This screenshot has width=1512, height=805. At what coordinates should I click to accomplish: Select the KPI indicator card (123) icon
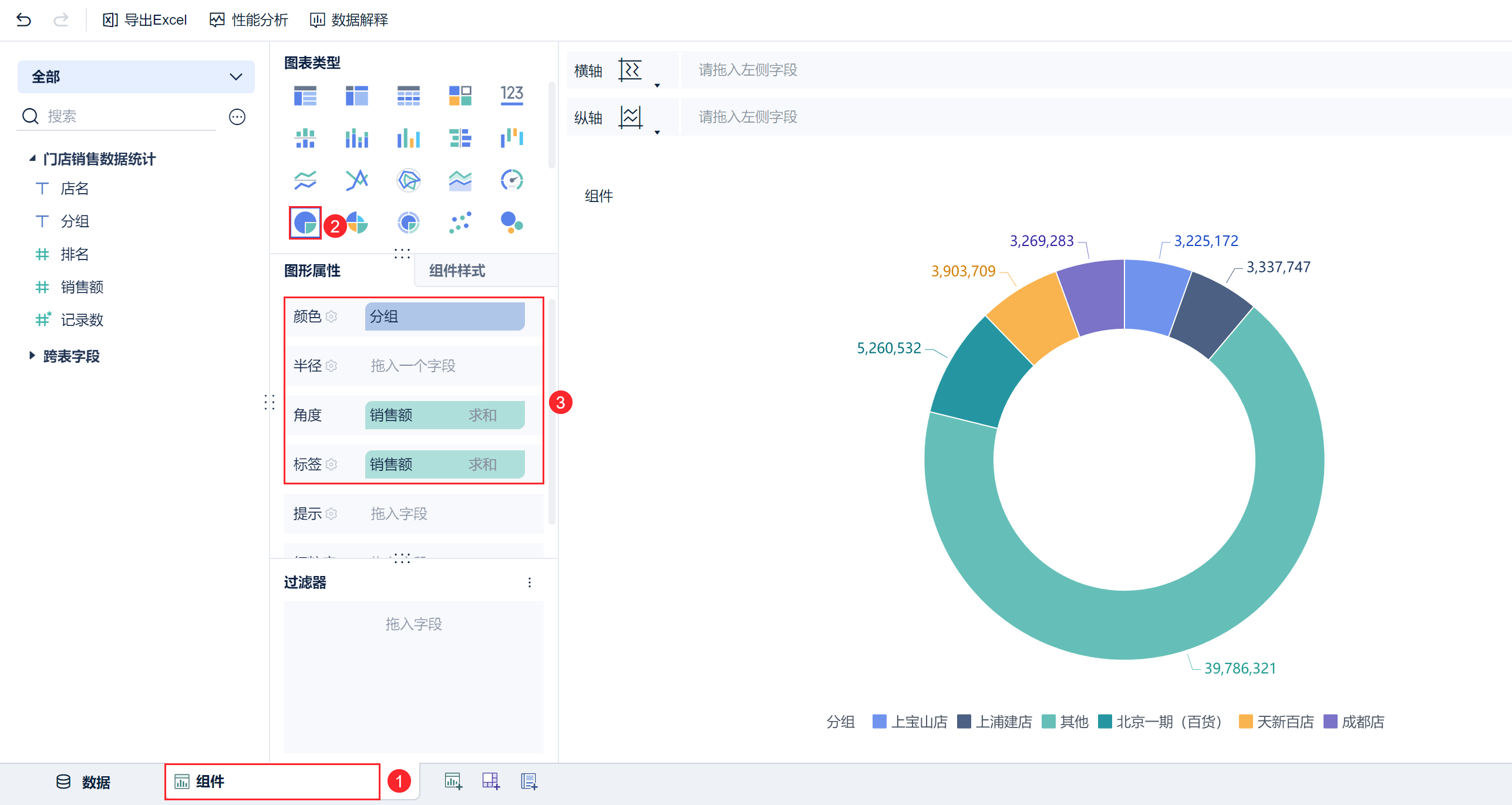tap(511, 95)
